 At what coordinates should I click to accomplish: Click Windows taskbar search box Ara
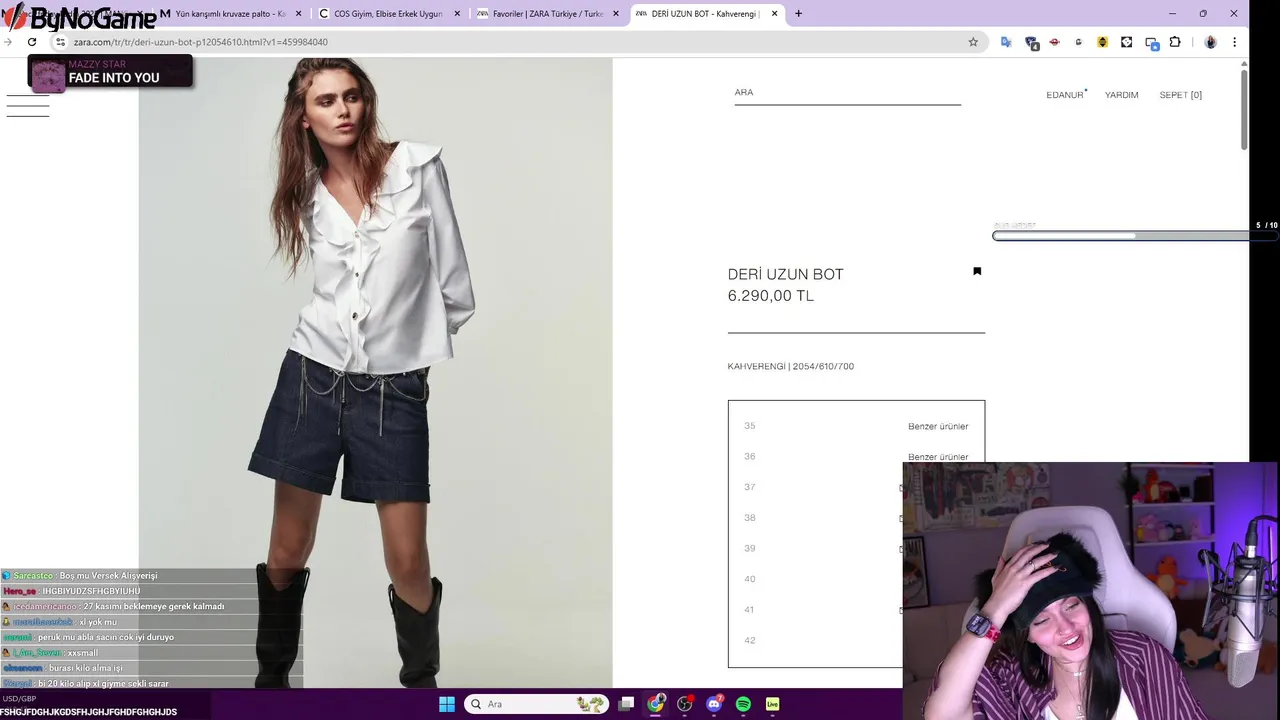pos(537,704)
